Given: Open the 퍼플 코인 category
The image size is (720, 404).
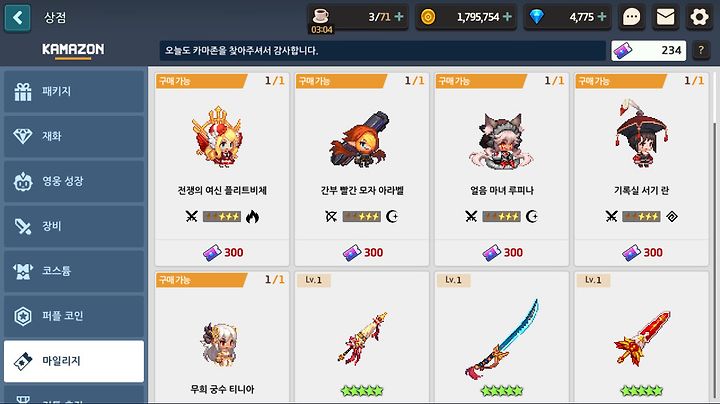Looking at the screenshot, I should click(74, 316).
